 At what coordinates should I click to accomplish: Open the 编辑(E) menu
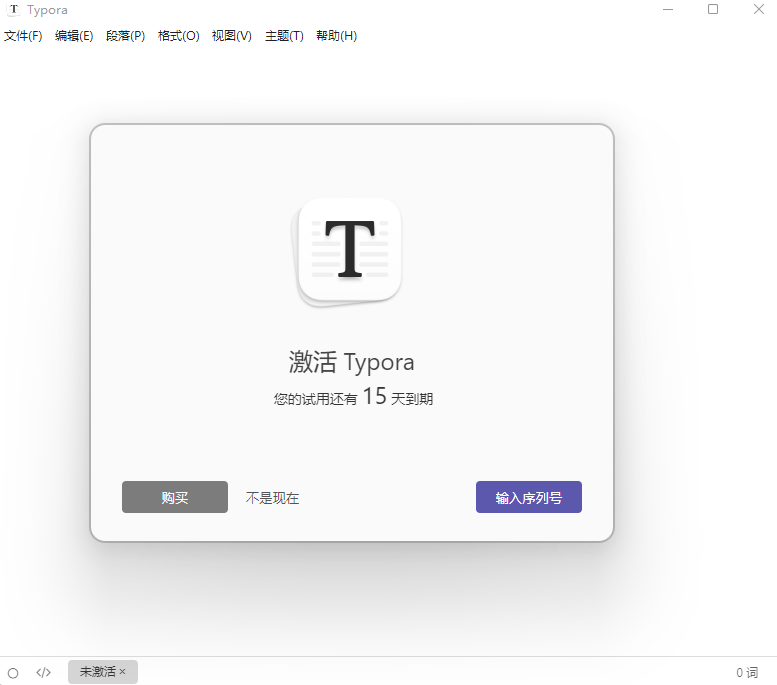click(x=74, y=36)
